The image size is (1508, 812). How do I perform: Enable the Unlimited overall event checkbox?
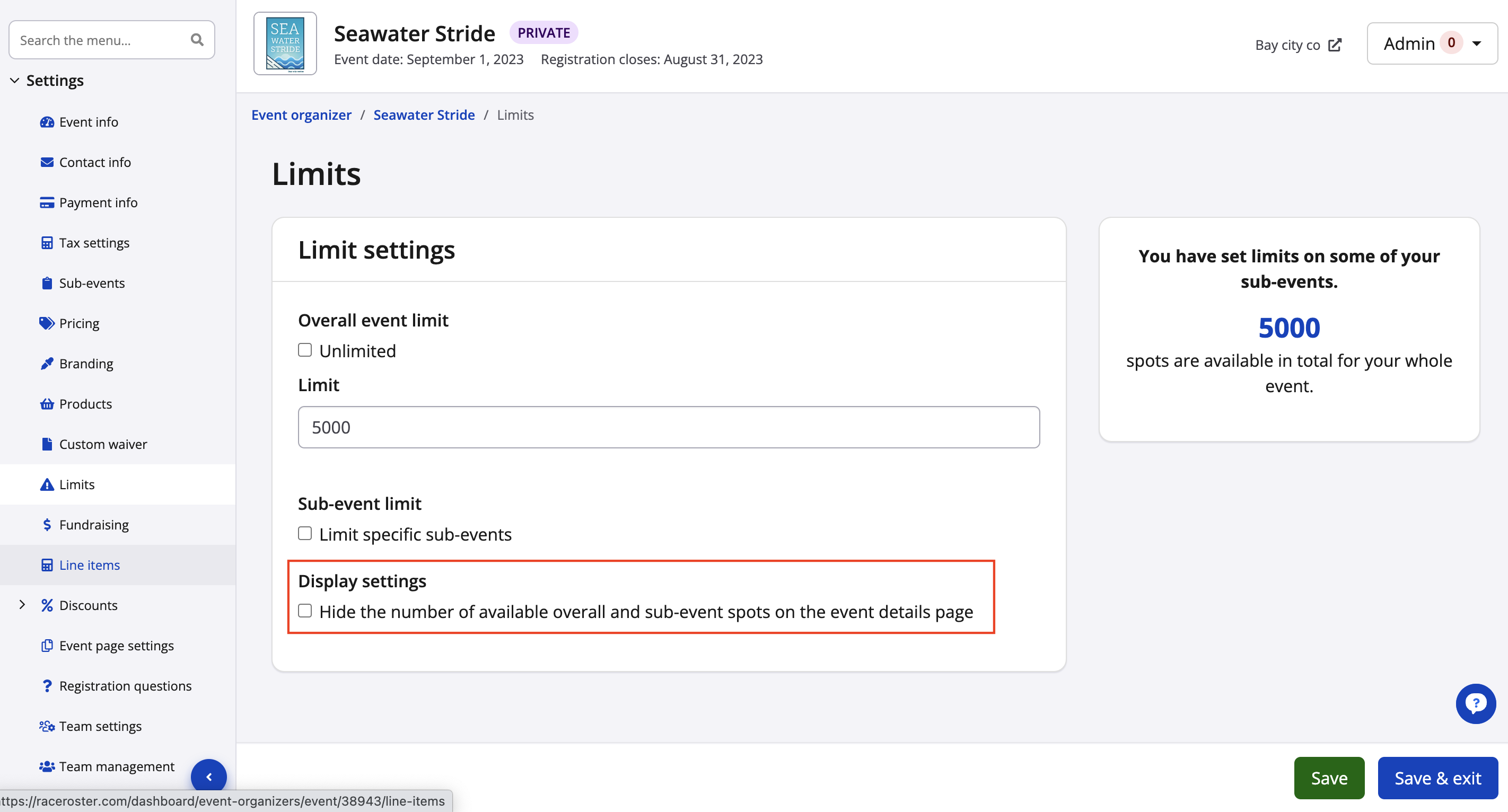(x=305, y=350)
